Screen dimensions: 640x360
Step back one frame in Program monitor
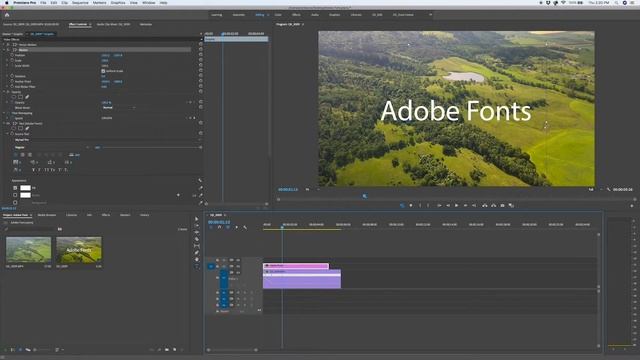448,206
